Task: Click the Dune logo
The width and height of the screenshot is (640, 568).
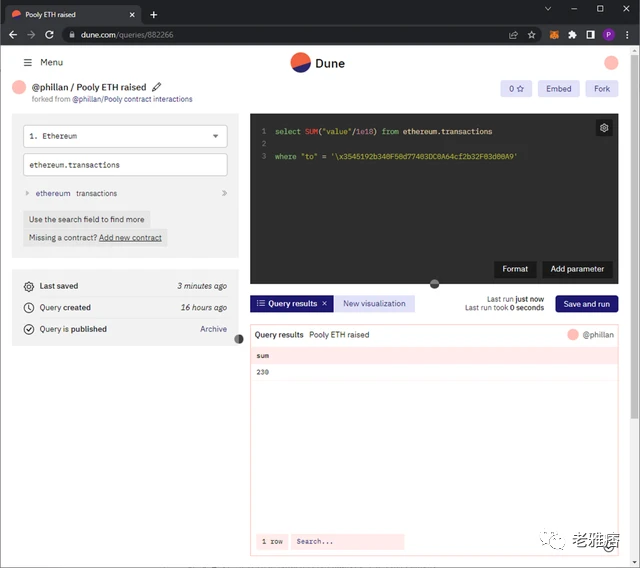Action: tap(318, 63)
